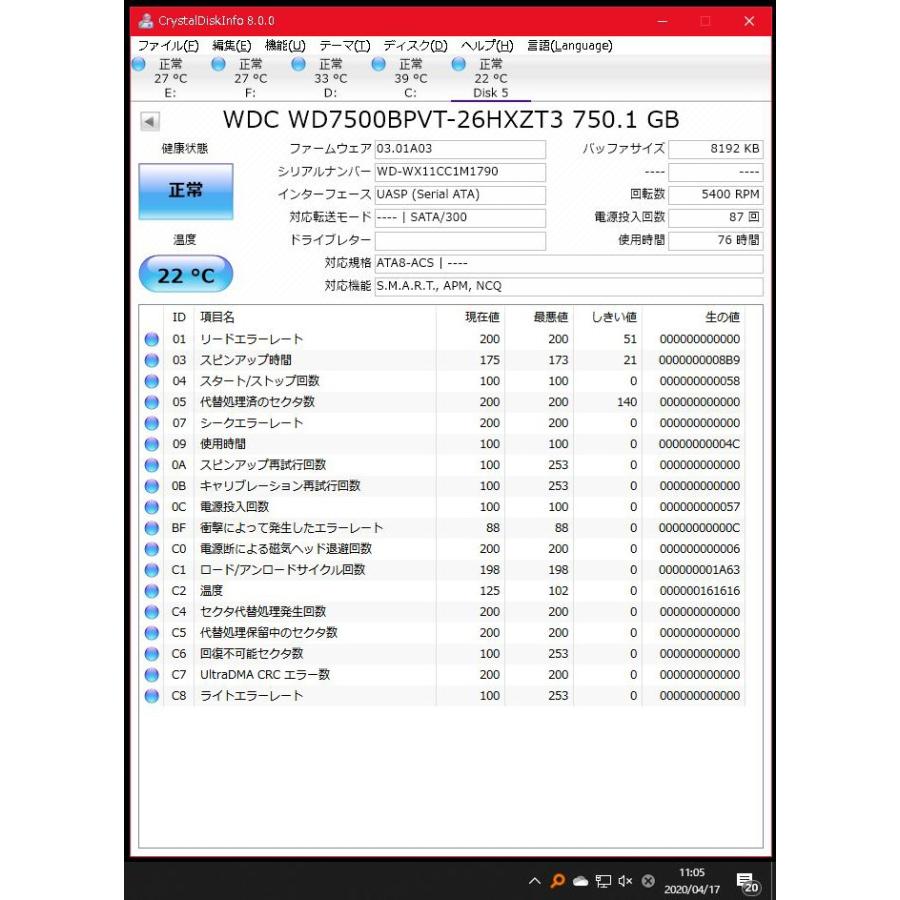Click the 現在値 column header
900x900 pixels.
pyautogui.click(x=482, y=317)
